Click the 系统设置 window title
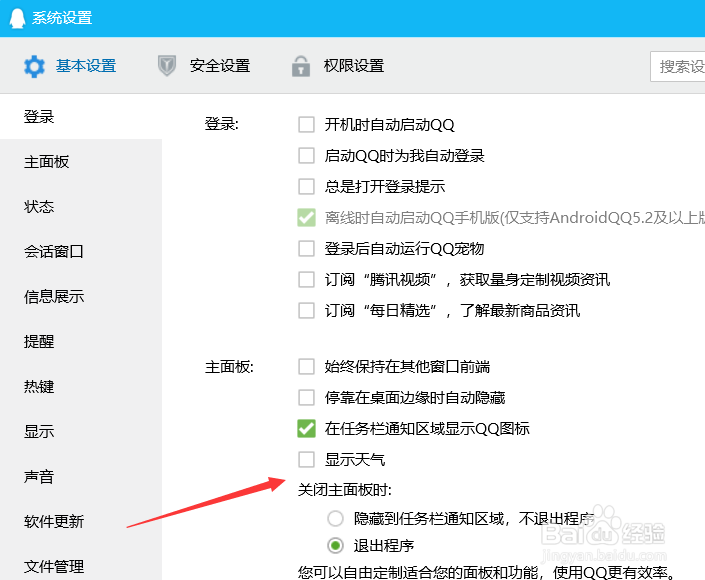 click(x=62, y=18)
